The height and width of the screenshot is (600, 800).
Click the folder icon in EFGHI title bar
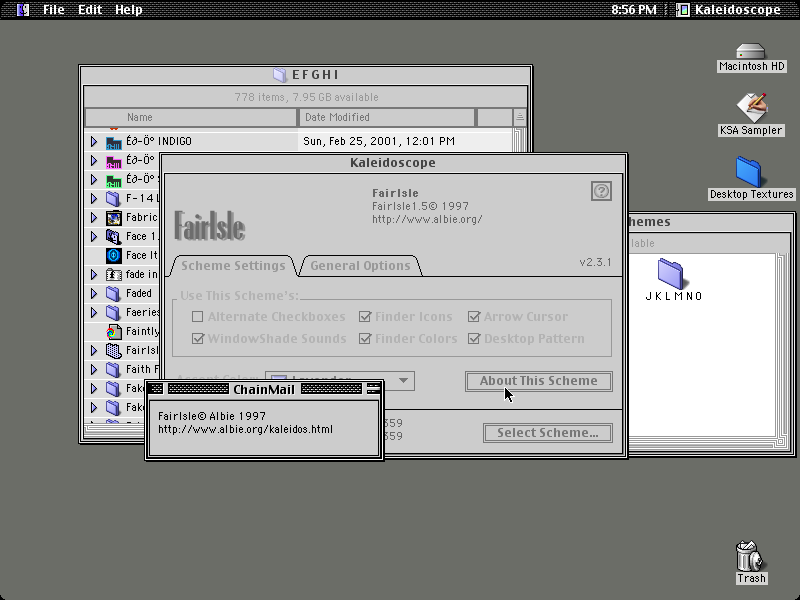280,75
